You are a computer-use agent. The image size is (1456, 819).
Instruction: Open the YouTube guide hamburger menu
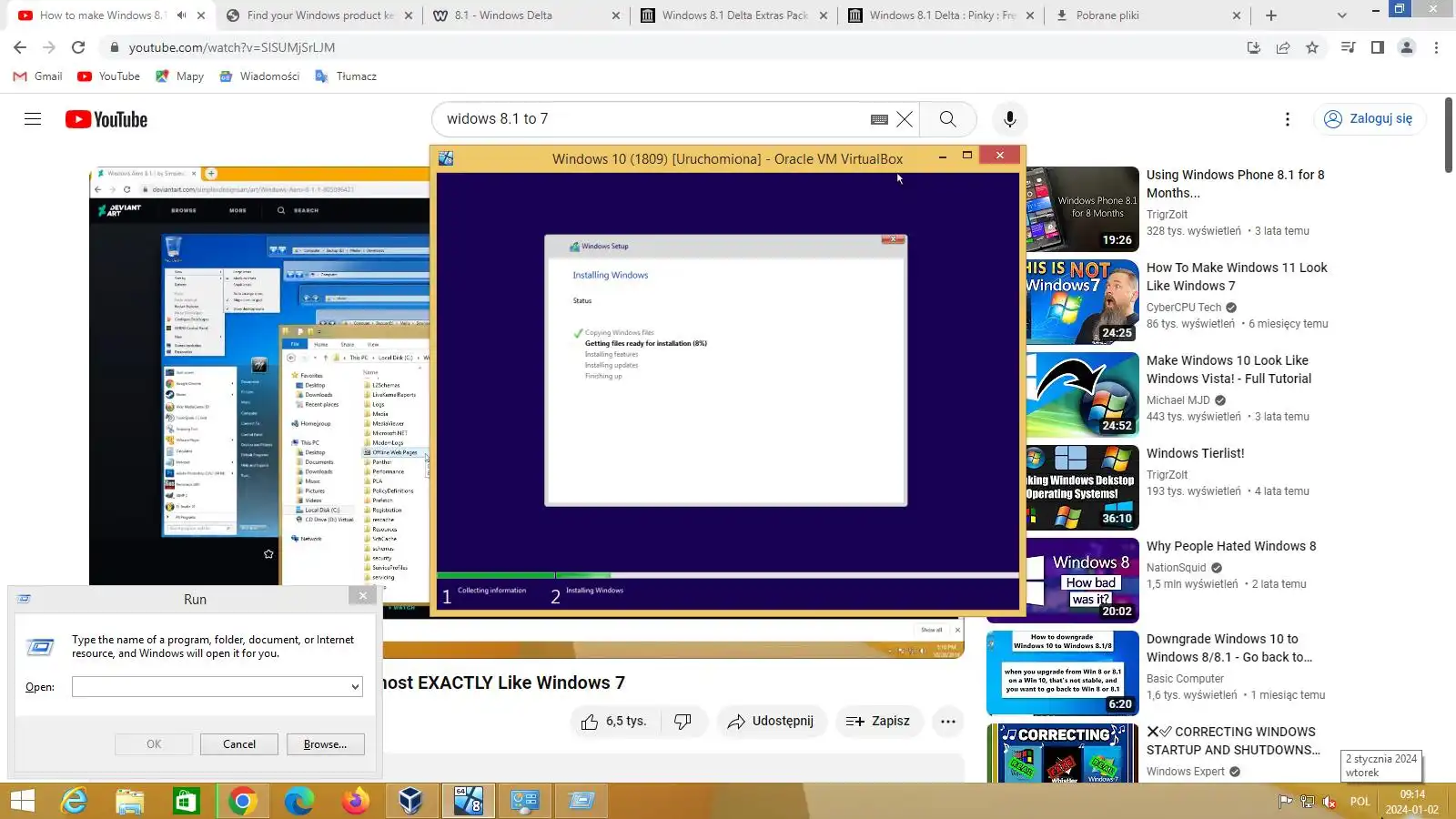[33, 119]
